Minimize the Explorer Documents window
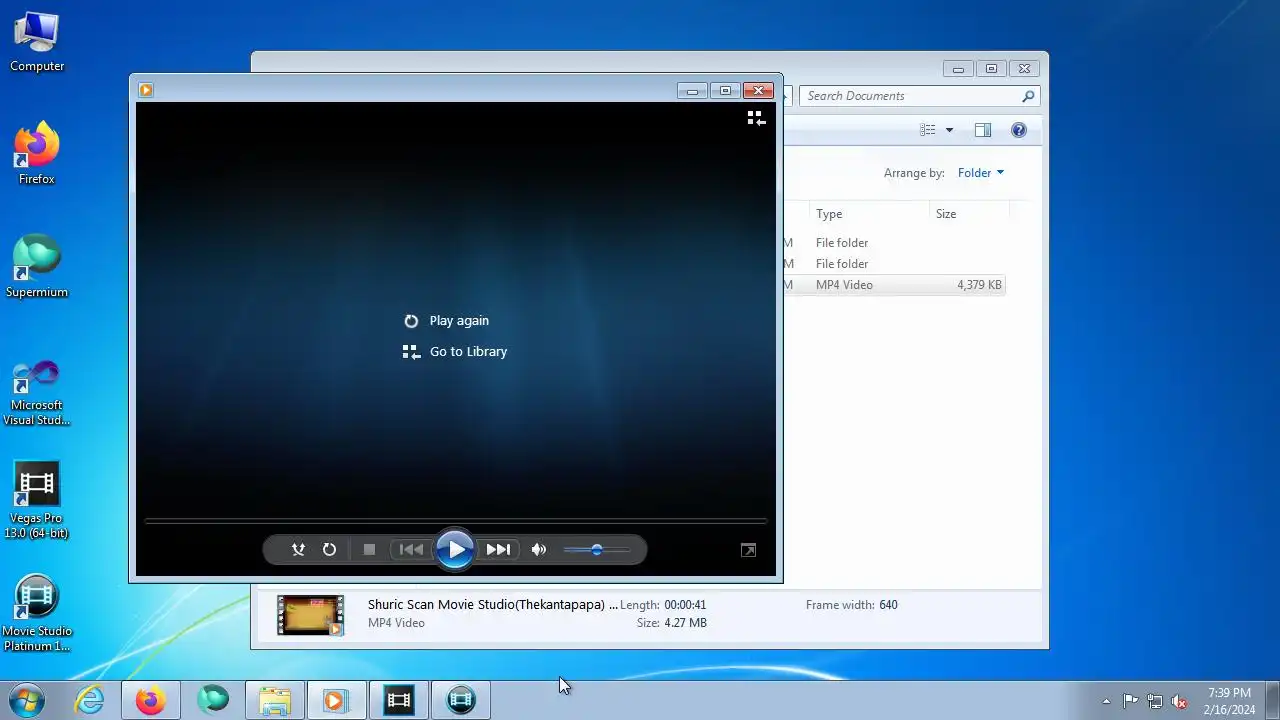The width and height of the screenshot is (1280, 720). (958, 69)
